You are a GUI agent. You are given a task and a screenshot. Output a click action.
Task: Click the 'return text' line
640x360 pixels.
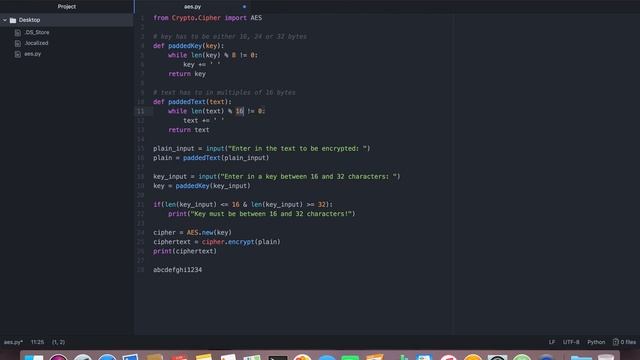(189, 130)
